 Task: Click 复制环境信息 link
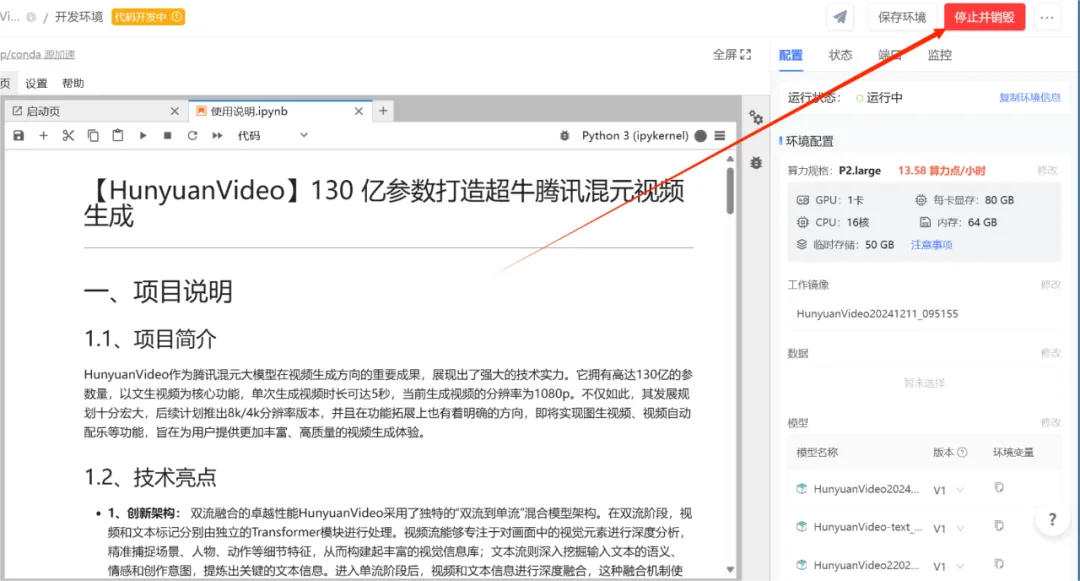tap(1030, 98)
